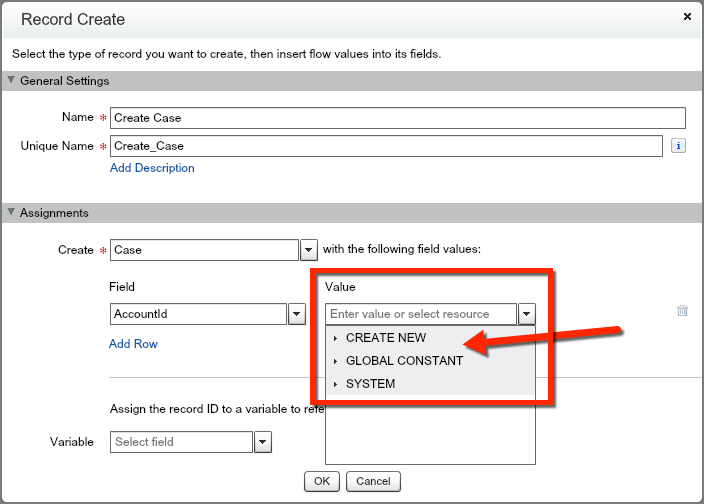Click the info icon beside Unique Name
704x504 pixels.
click(x=678, y=146)
